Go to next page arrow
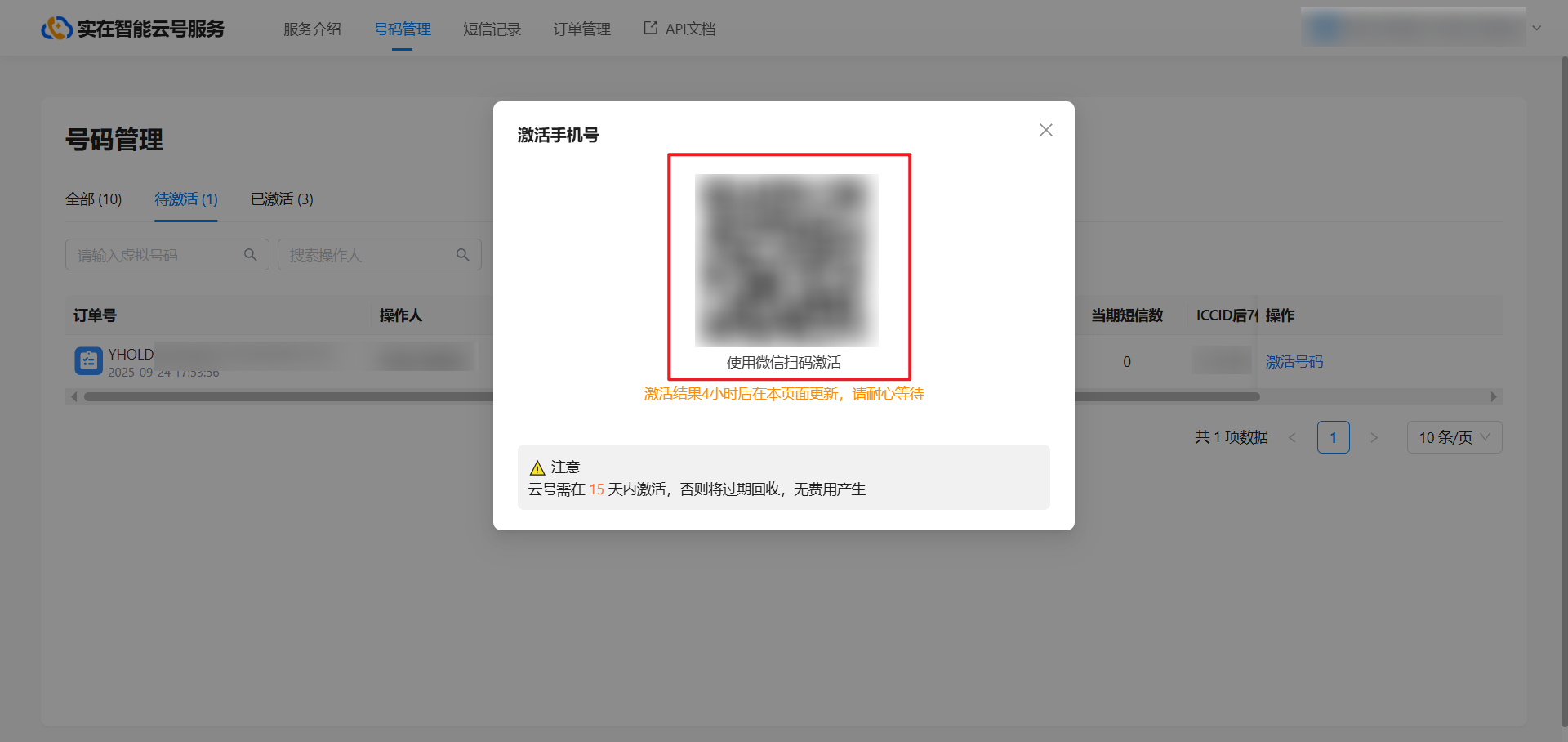Image resolution: width=1568 pixels, height=742 pixels. (x=1374, y=438)
